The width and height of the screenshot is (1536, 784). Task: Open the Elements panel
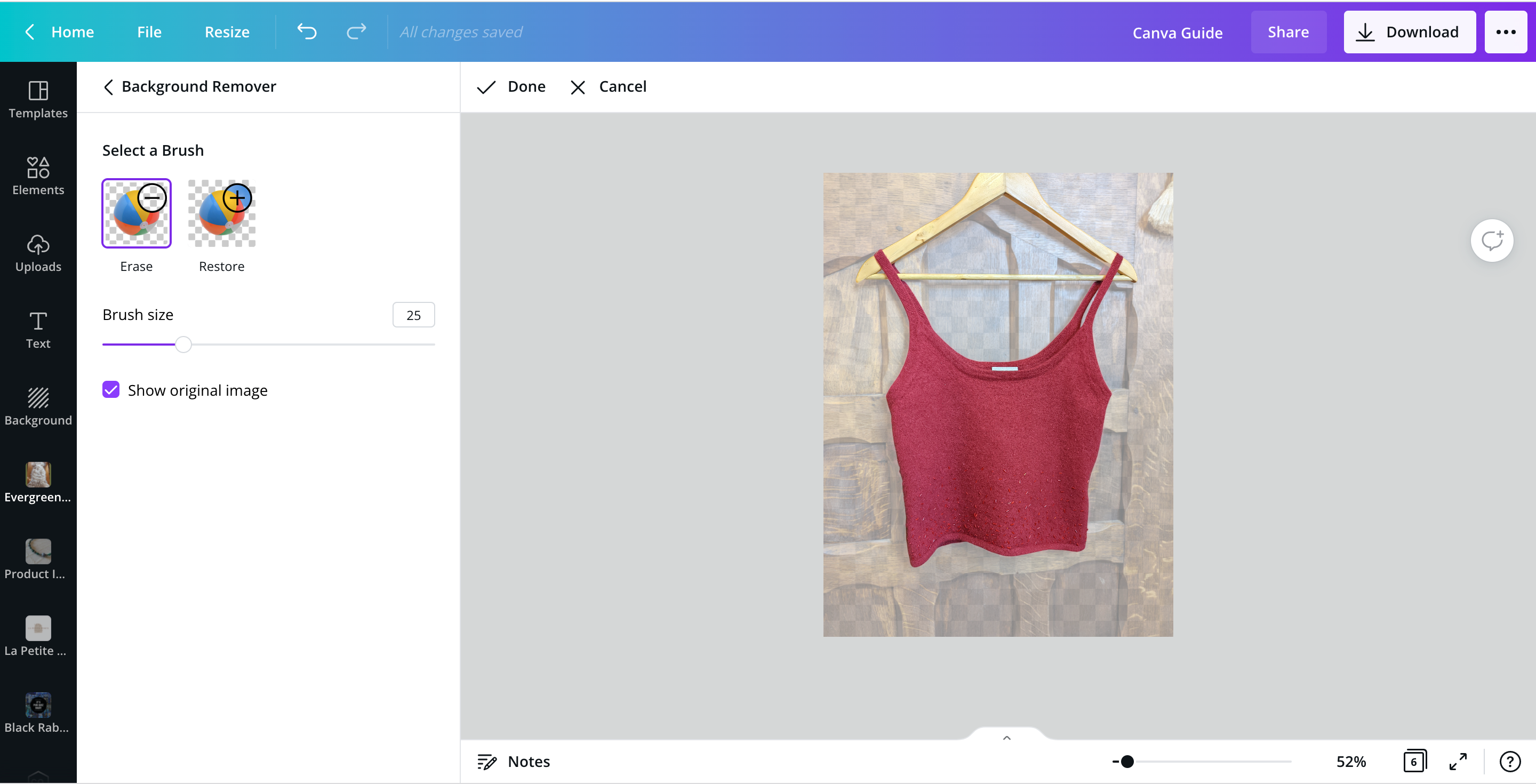click(x=38, y=177)
